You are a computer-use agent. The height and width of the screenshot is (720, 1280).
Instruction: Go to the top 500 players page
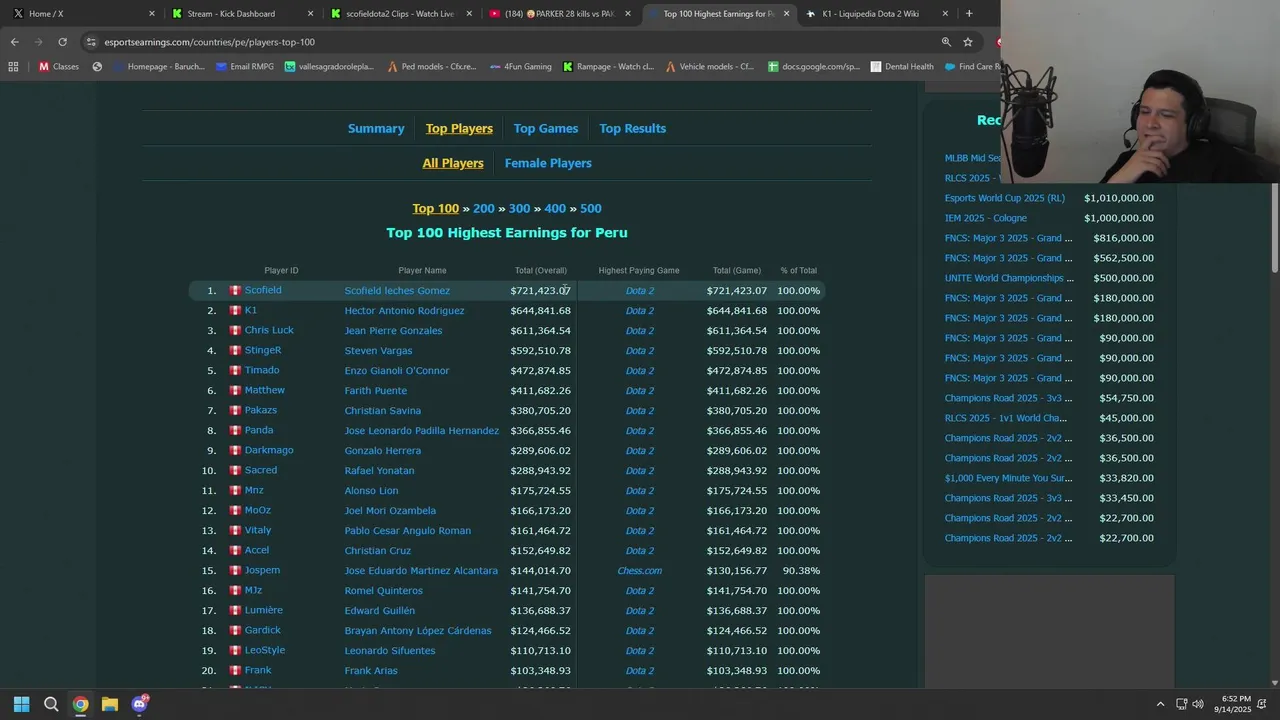pos(590,208)
